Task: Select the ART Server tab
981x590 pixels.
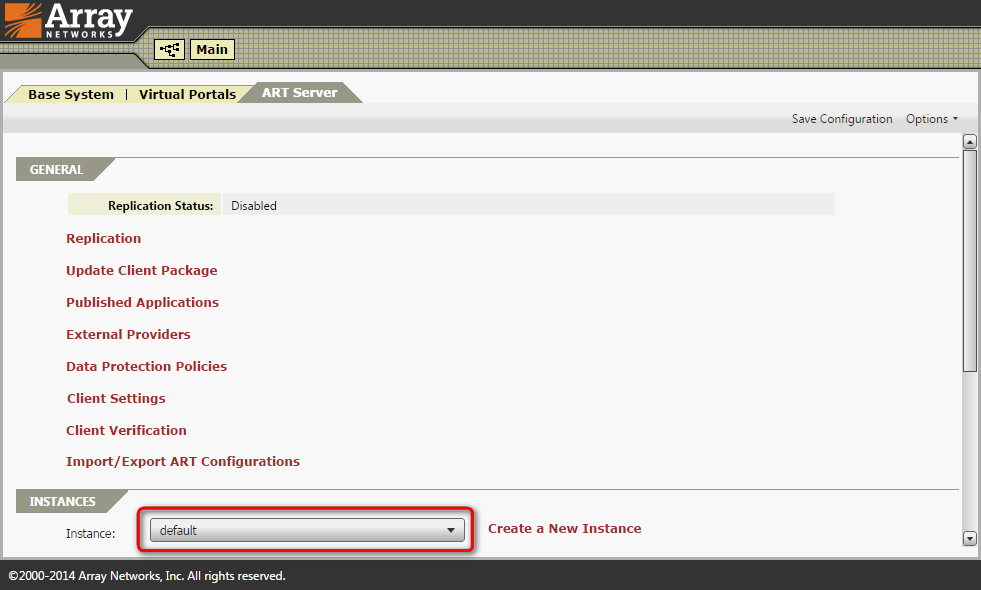Action: (x=300, y=93)
